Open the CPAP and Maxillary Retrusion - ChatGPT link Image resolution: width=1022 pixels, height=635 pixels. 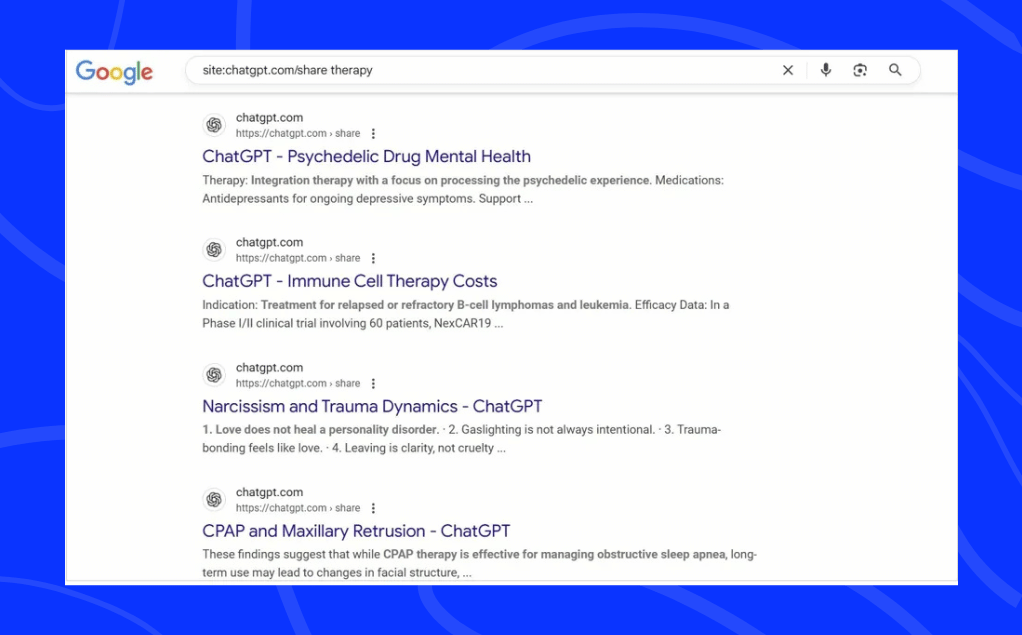click(x=356, y=531)
